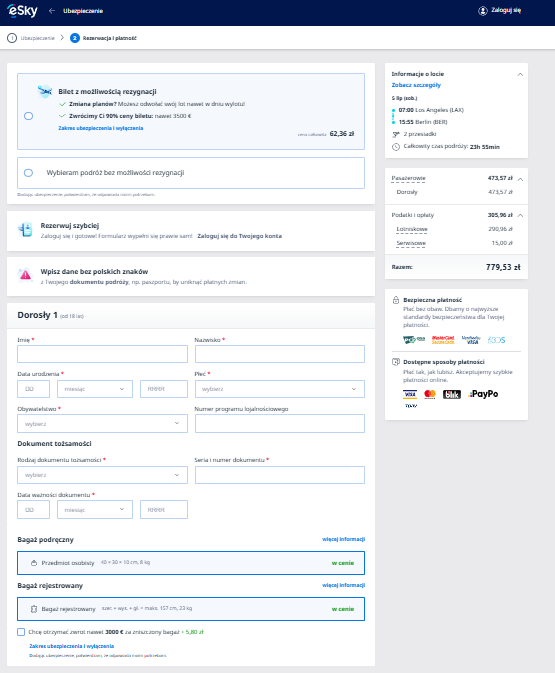This screenshot has height=673, width=555.
Task: Collapse the Pasażerowie price section
Action: tap(520, 179)
